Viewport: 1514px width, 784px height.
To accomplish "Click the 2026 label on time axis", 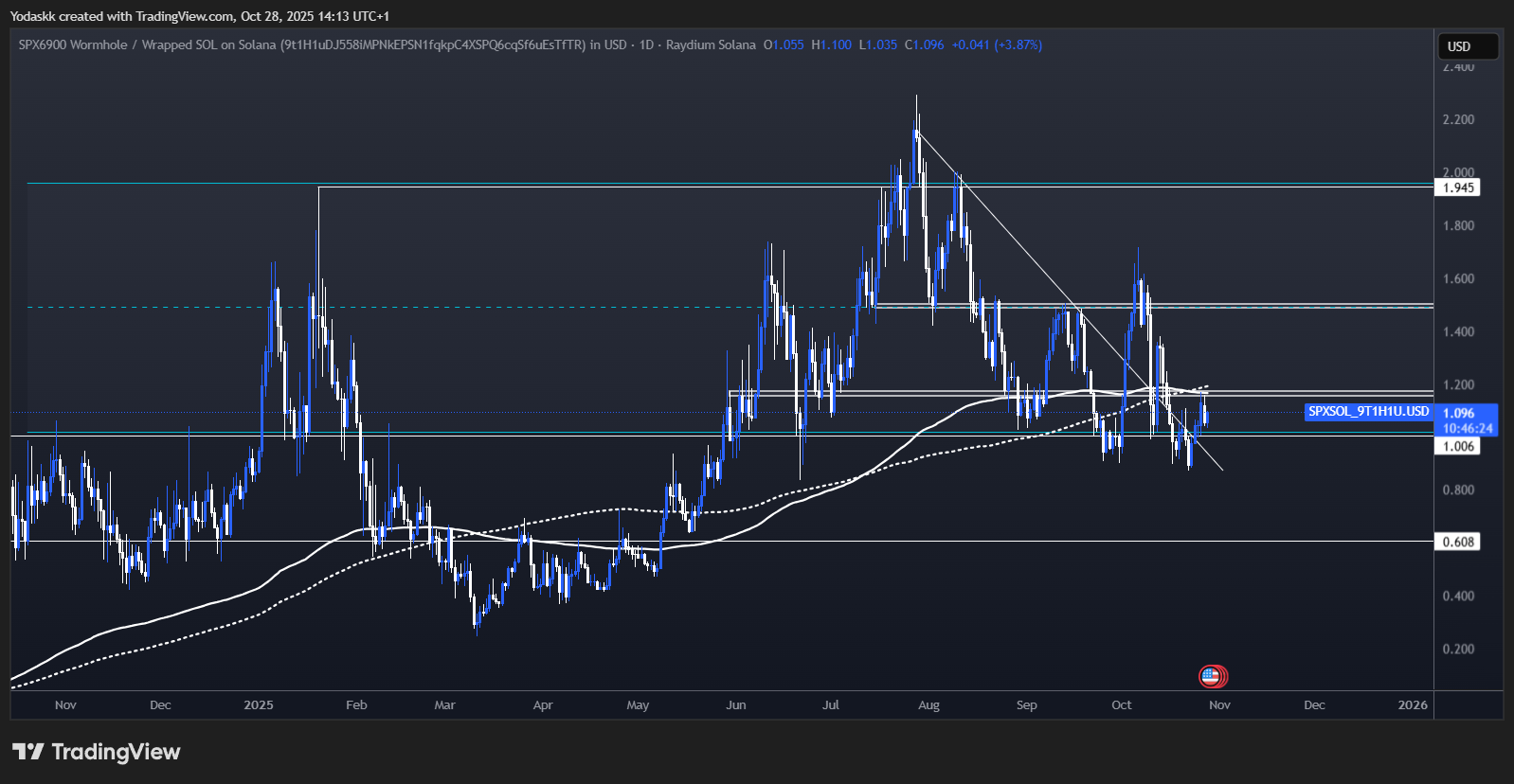I will pyautogui.click(x=1412, y=705).
